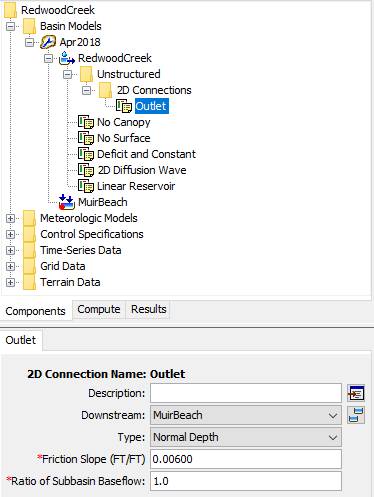
Task: Click the Description input field
Action: click(246, 393)
